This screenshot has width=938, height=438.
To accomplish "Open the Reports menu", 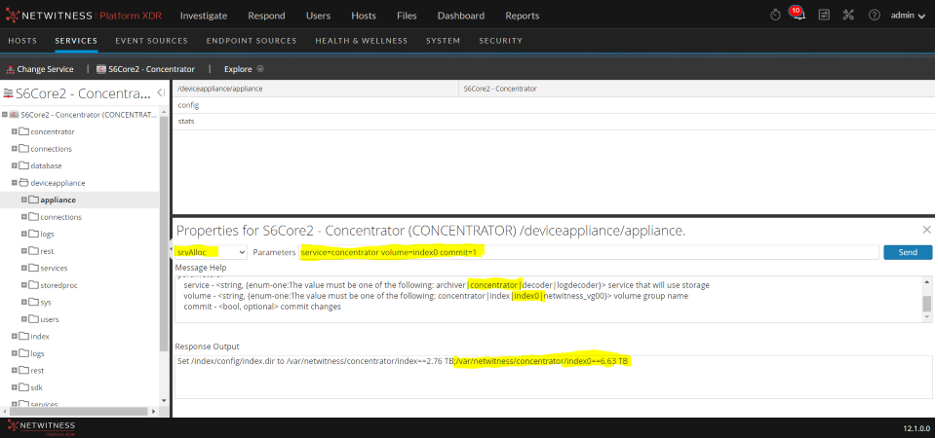I will click(x=522, y=16).
